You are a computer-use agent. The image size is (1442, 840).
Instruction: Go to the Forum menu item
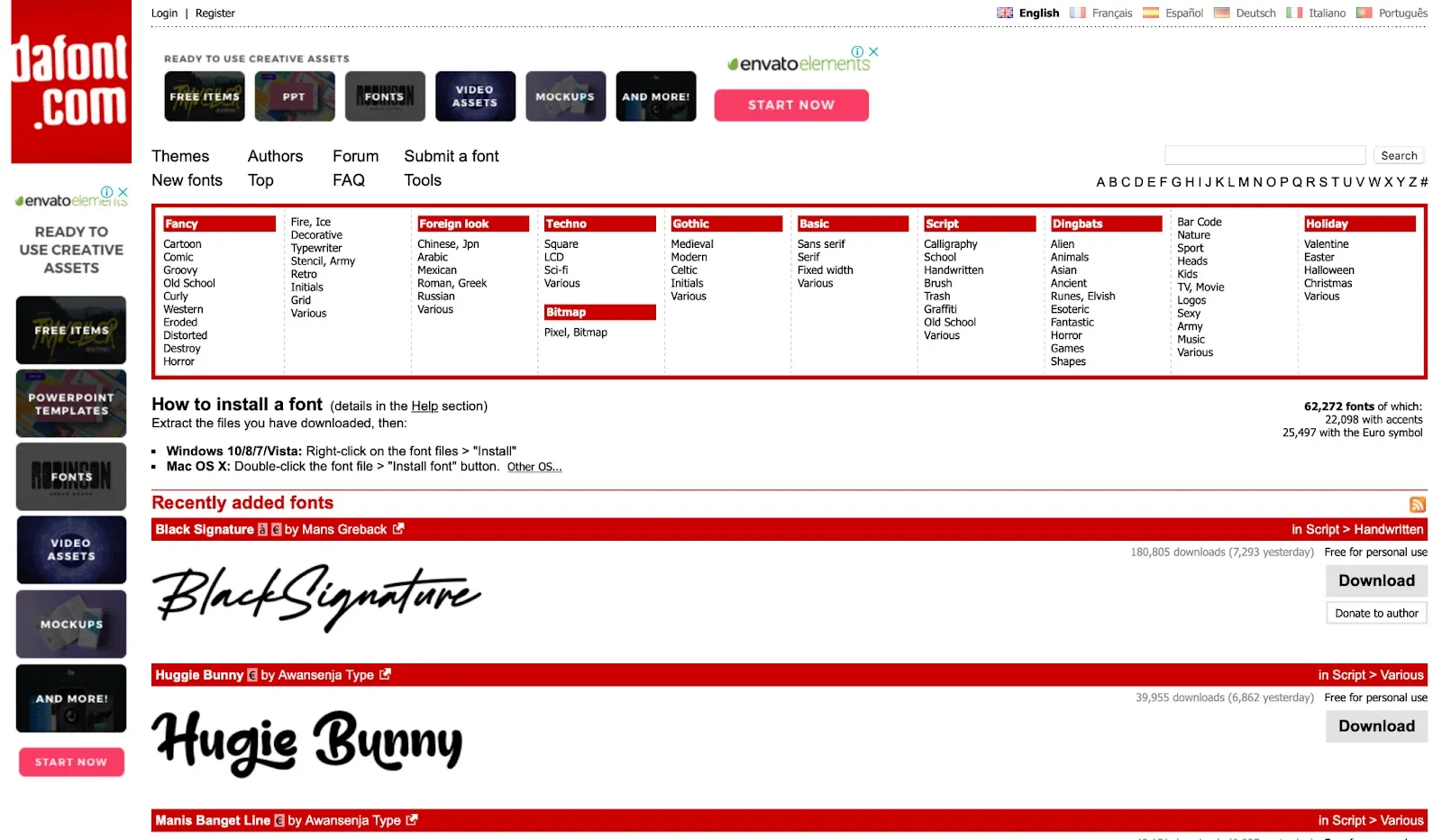point(355,156)
